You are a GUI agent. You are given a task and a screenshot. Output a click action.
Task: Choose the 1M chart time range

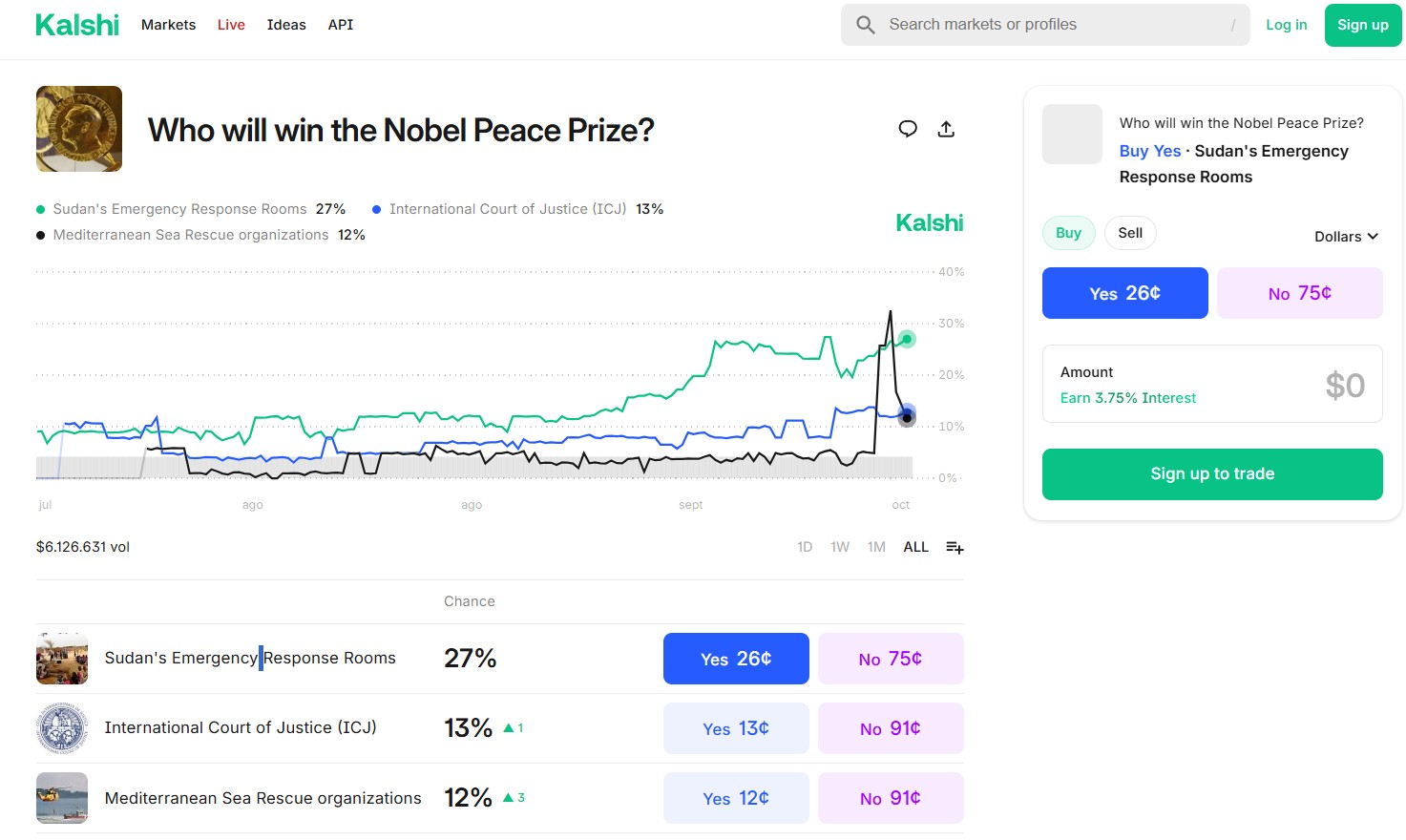pyautogui.click(x=876, y=547)
